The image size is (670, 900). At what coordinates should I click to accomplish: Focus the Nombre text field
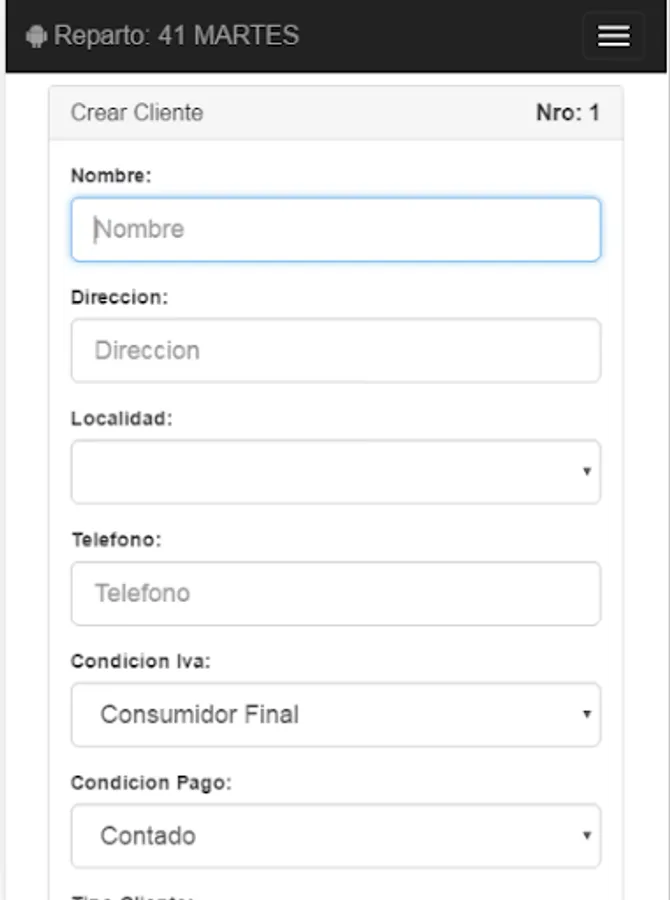335,229
